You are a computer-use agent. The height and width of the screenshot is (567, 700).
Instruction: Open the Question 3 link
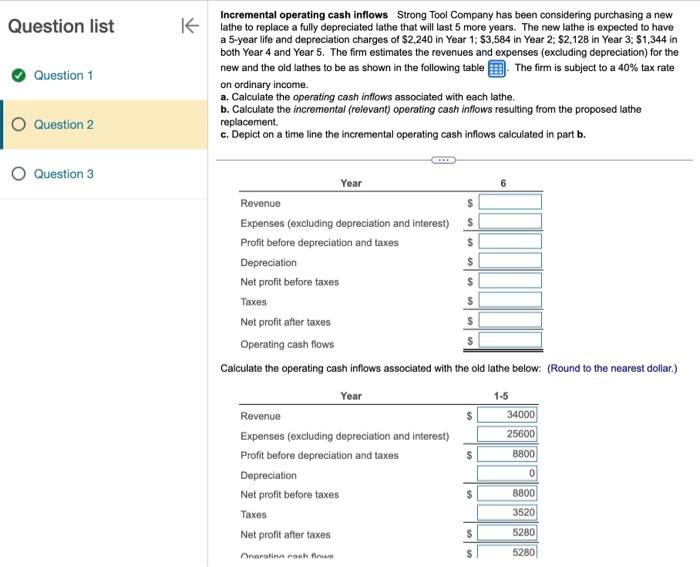[64, 174]
